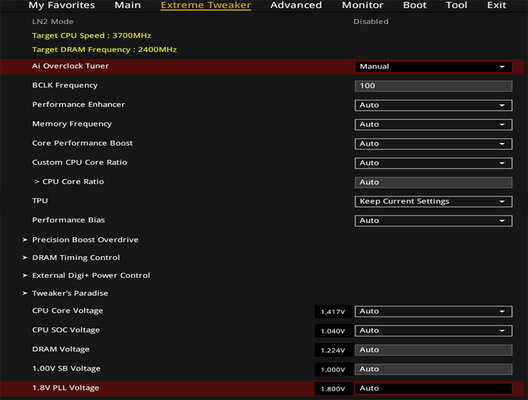Switch to the Advanced tab

(x=296, y=5)
